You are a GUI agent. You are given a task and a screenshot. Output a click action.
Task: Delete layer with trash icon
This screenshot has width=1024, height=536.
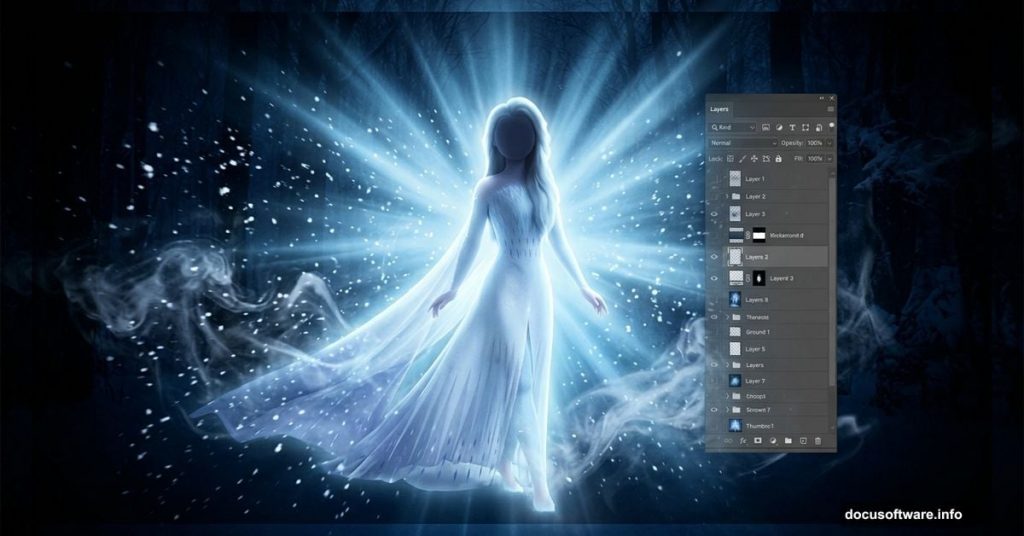click(818, 441)
